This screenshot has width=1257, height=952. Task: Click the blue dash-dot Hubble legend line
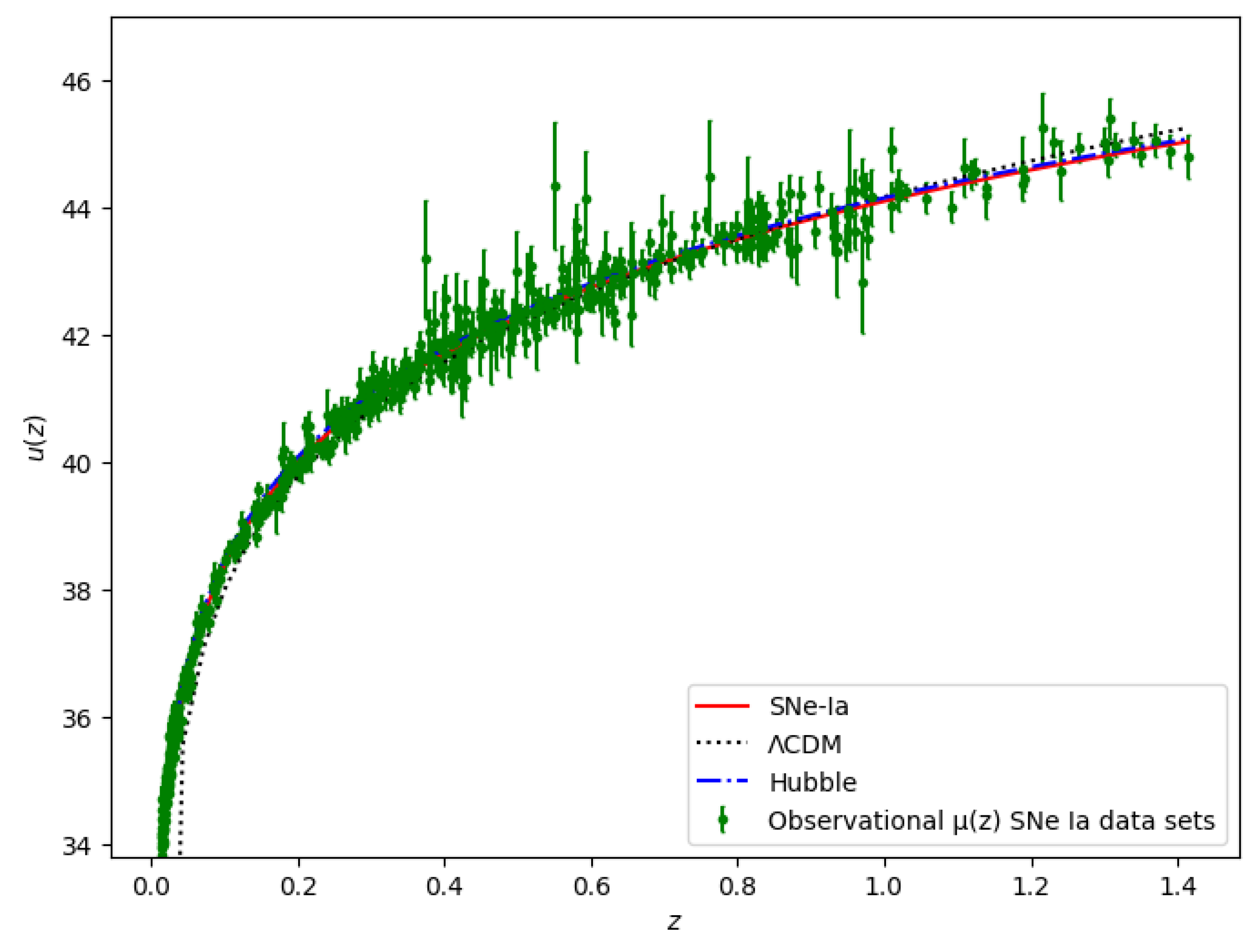[x=722, y=782]
